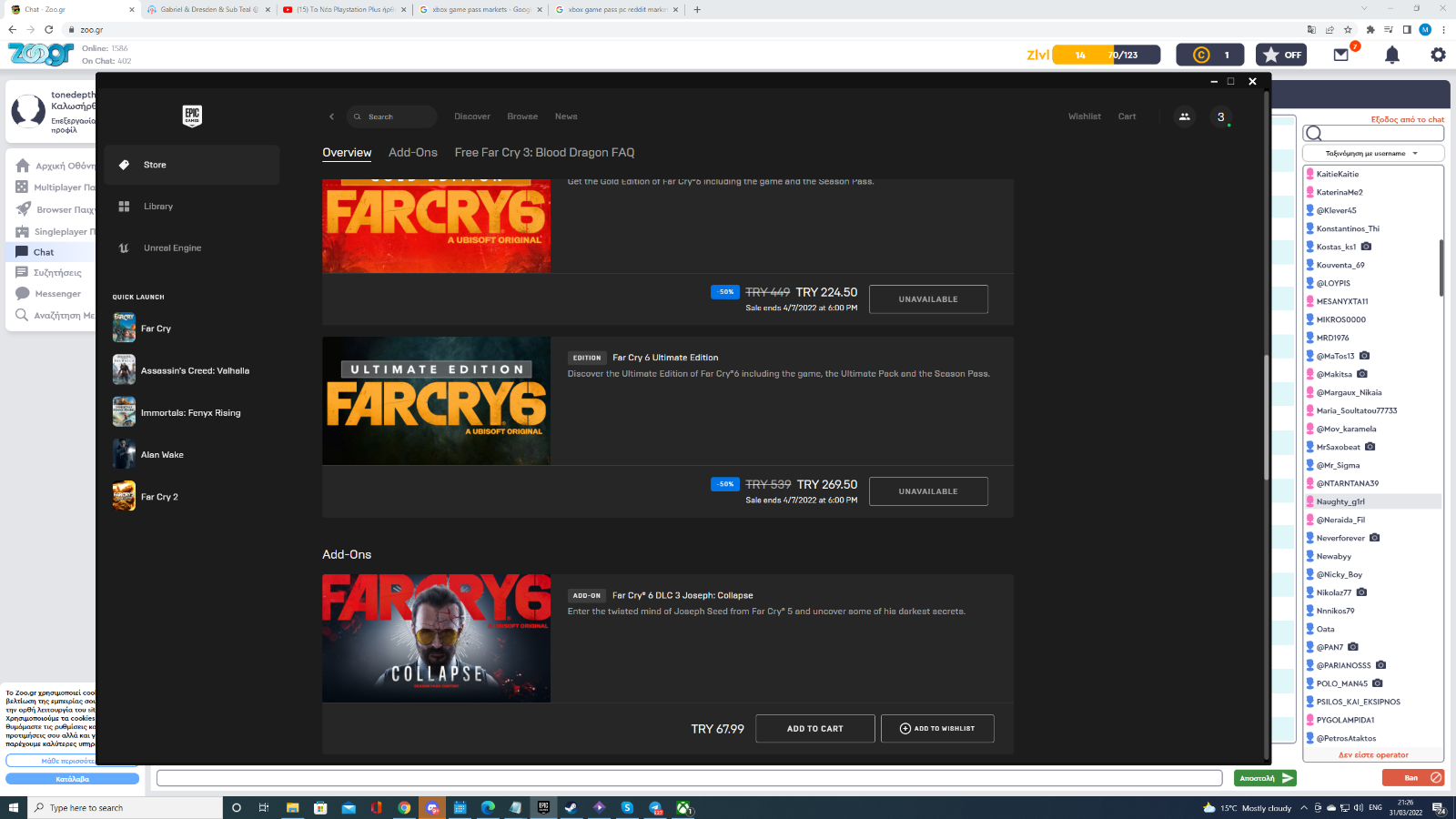Select user KaterinaMe2 in chat list

point(1340,192)
